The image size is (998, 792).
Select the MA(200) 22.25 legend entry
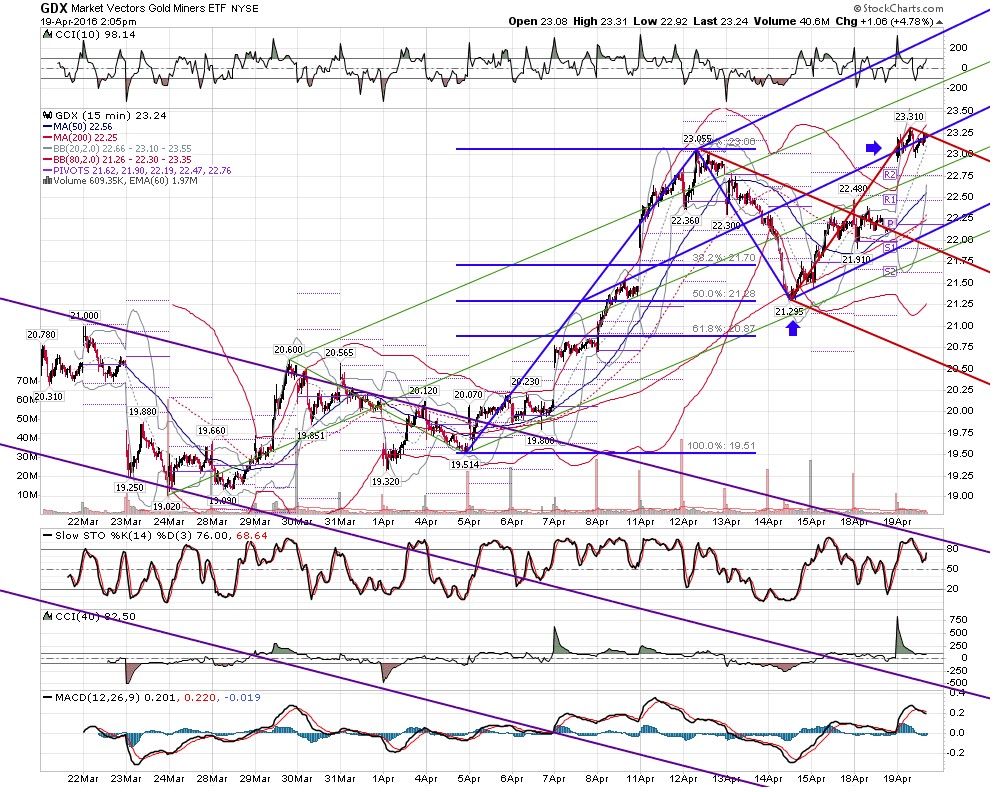(x=80, y=138)
